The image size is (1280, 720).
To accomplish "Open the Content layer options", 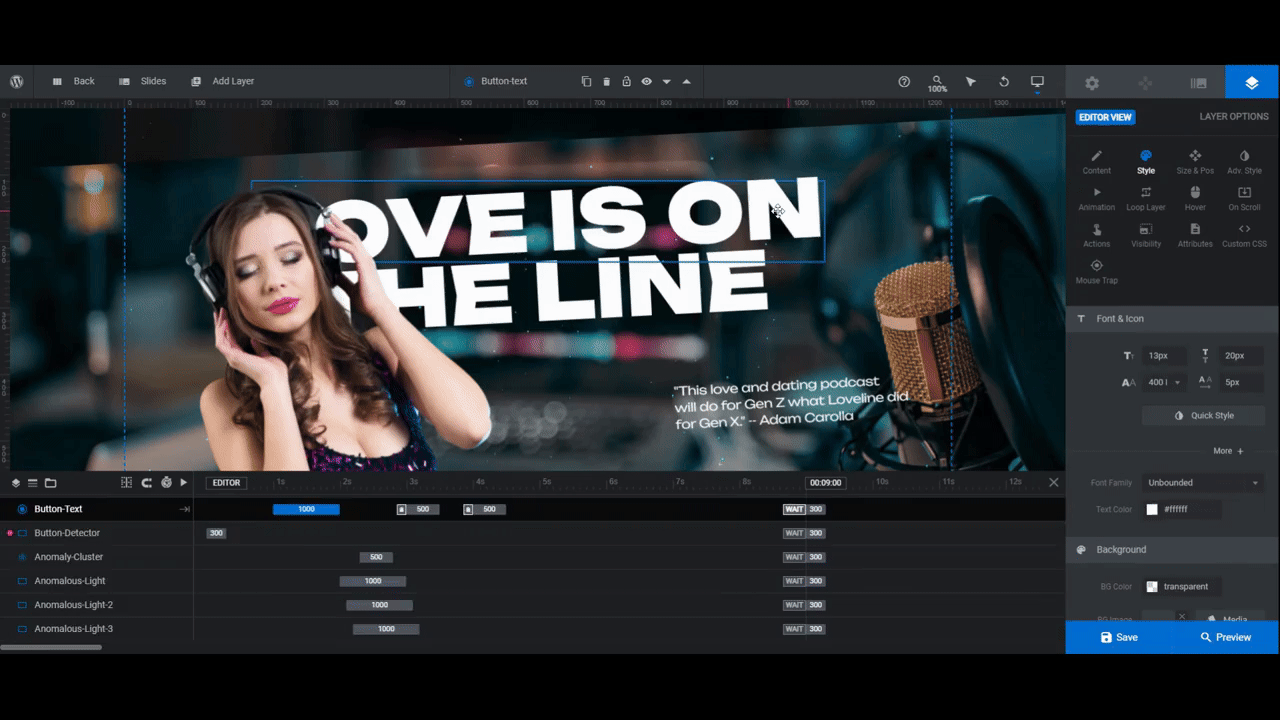I will click(x=1096, y=162).
